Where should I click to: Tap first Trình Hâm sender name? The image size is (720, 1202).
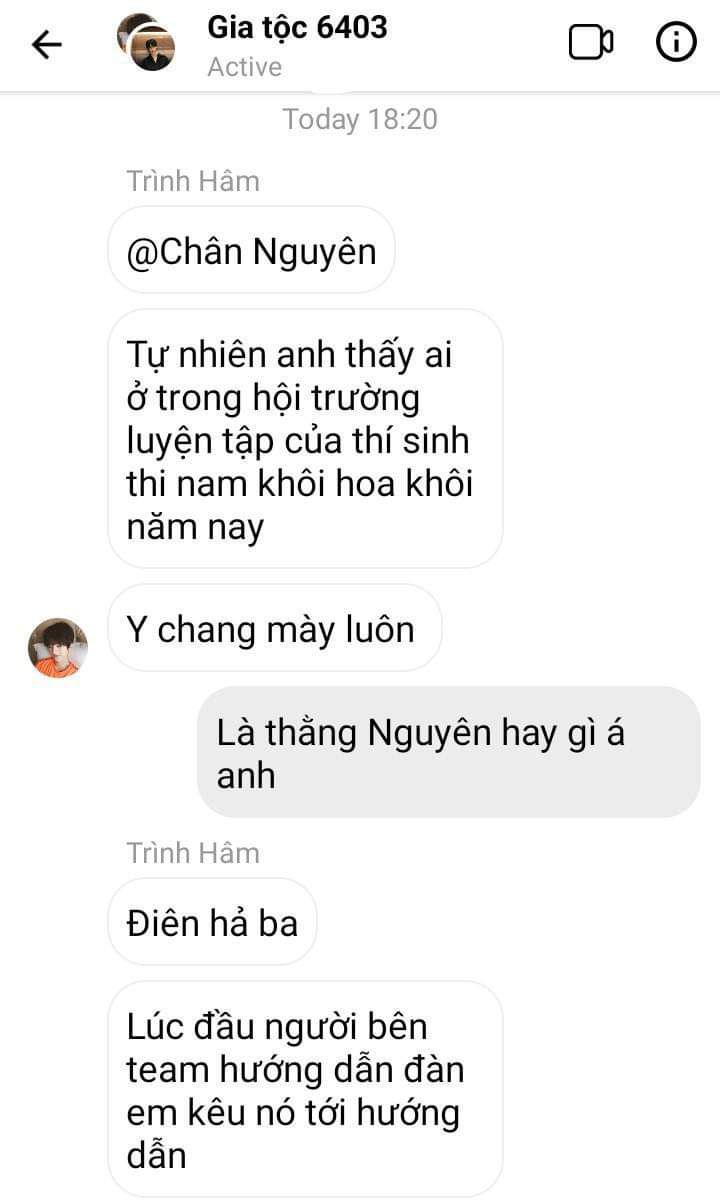193,181
